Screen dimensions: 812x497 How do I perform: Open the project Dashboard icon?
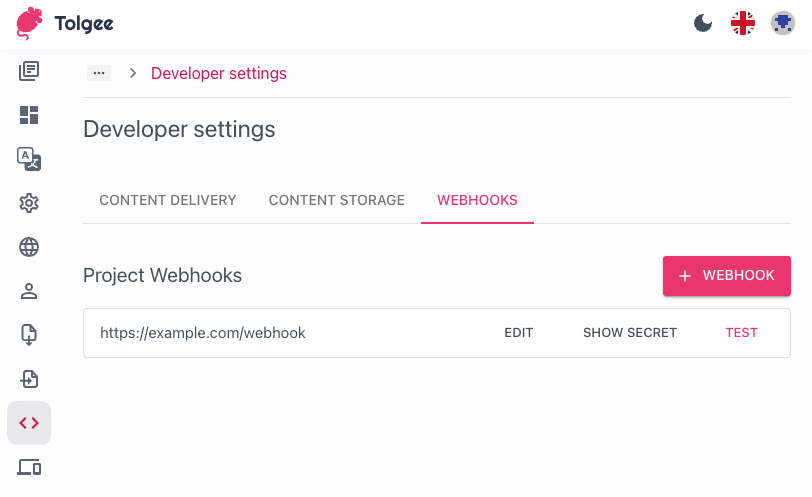29,115
